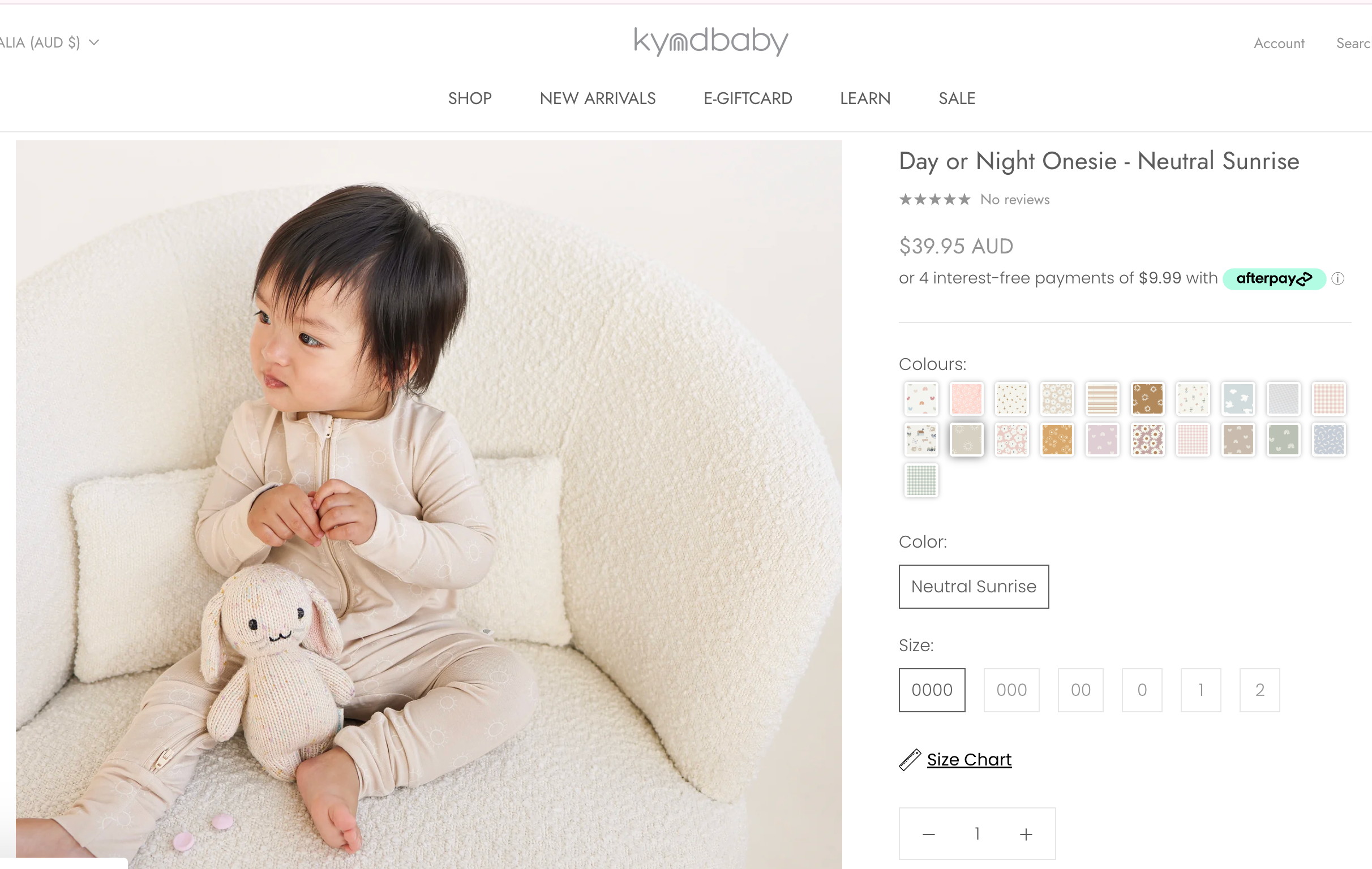Screen dimensions: 1372x869
Task: Click the baby product main photo
Action: pyautogui.click(x=428, y=505)
